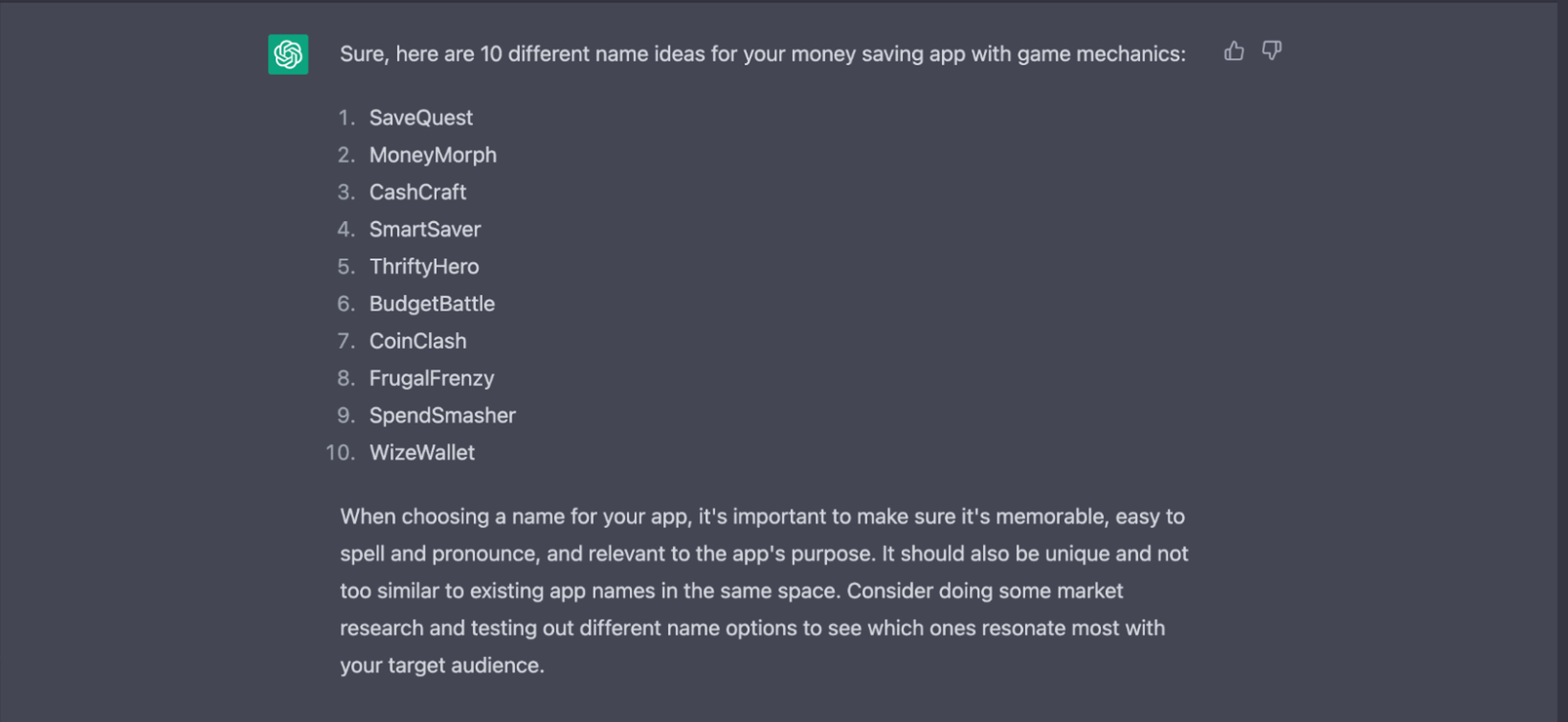Click the SaveQuest name in the list
Screen dimensions: 1568x722
[x=421, y=118]
